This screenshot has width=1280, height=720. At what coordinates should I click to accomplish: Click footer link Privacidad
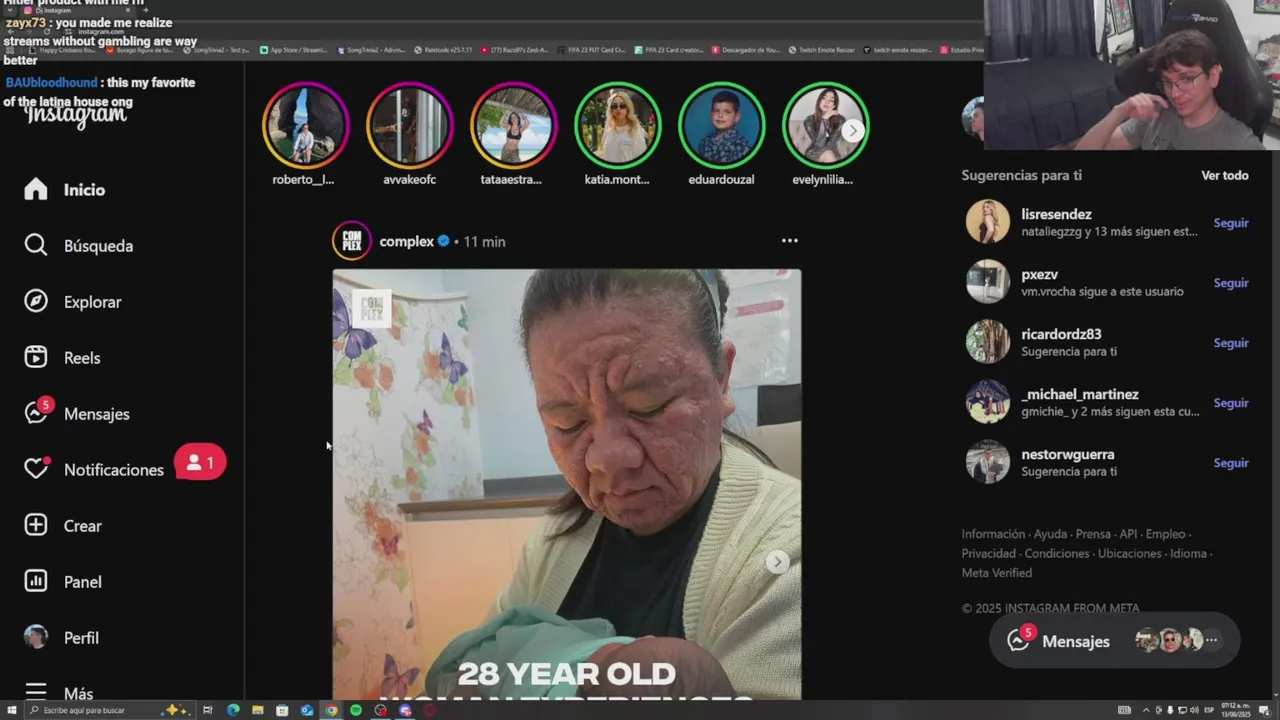click(x=989, y=553)
